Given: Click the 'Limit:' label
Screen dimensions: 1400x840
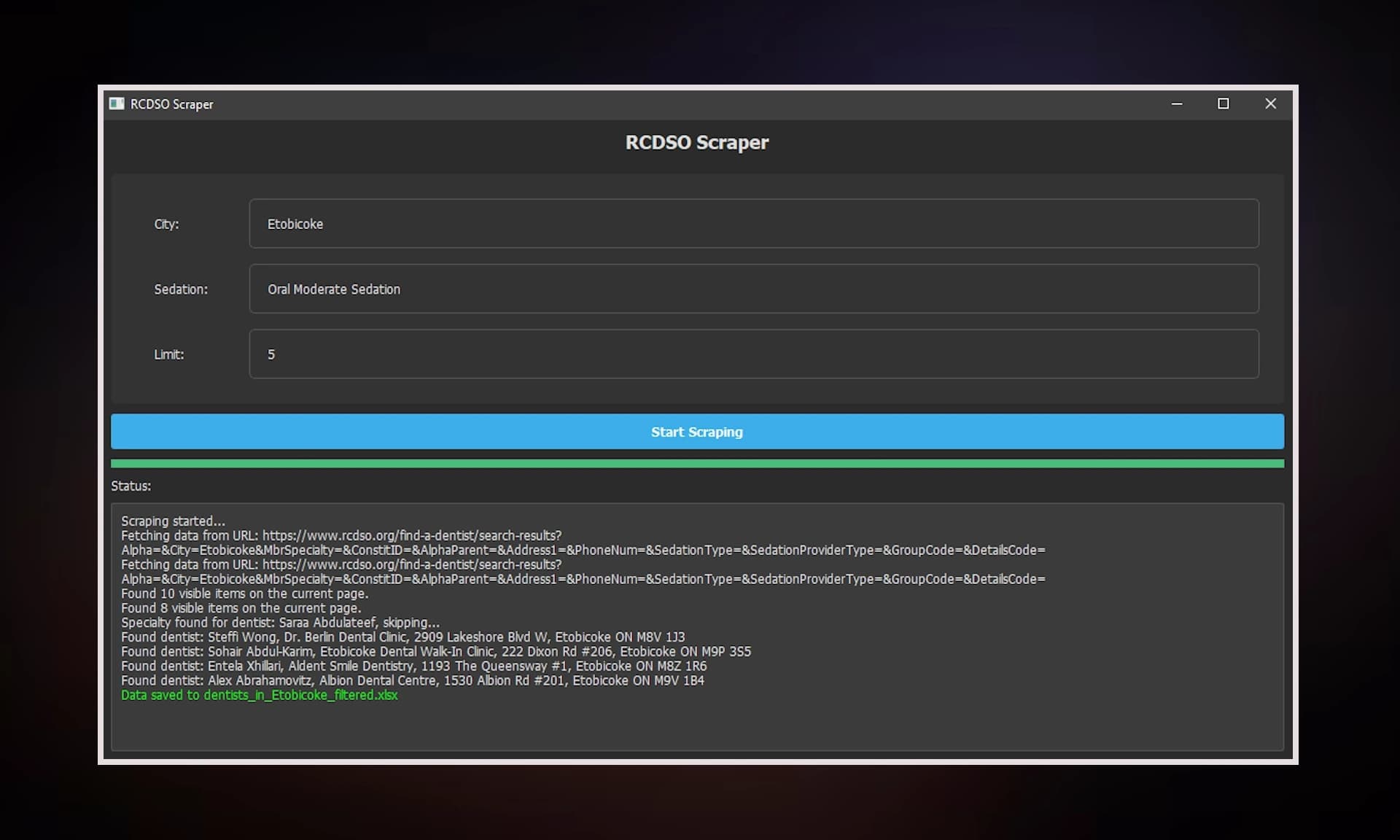Looking at the screenshot, I should 169,354.
